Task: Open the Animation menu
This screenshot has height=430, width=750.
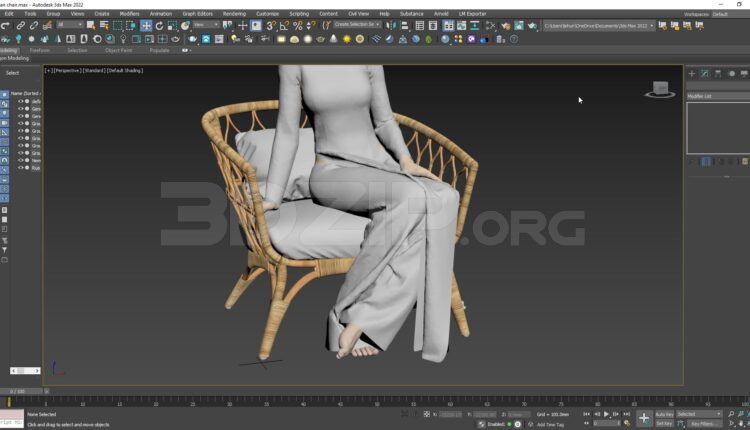Action: tap(161, 14)
